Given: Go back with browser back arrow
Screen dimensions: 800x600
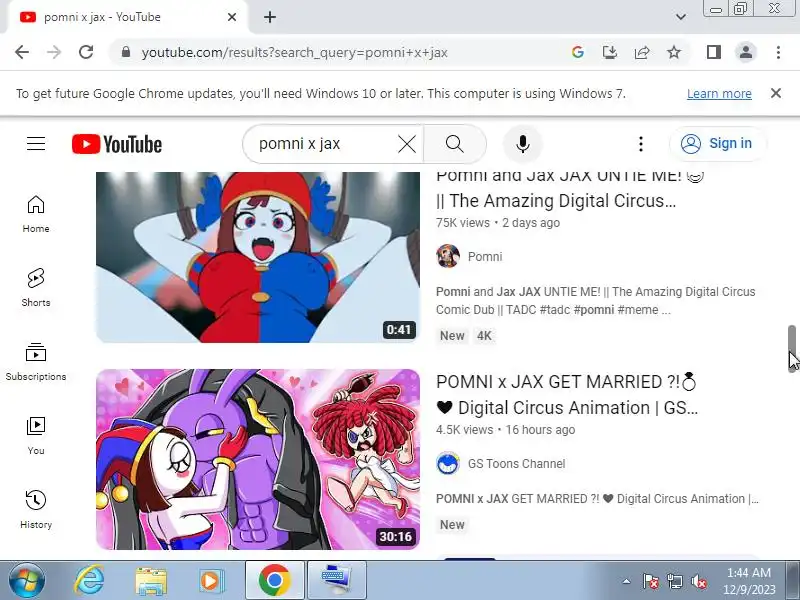Looking at the screenshot, I should 22,52.
